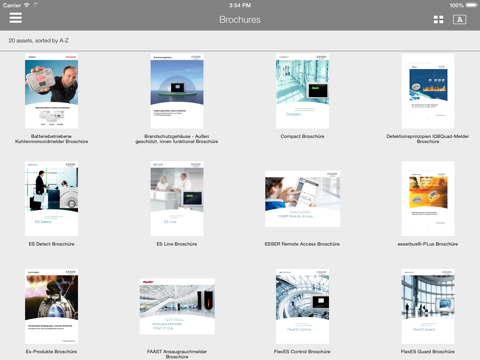Open ESSER Remote Access brochure thumbnail
The image size is (480, 360).
click(x=302, y=199)
